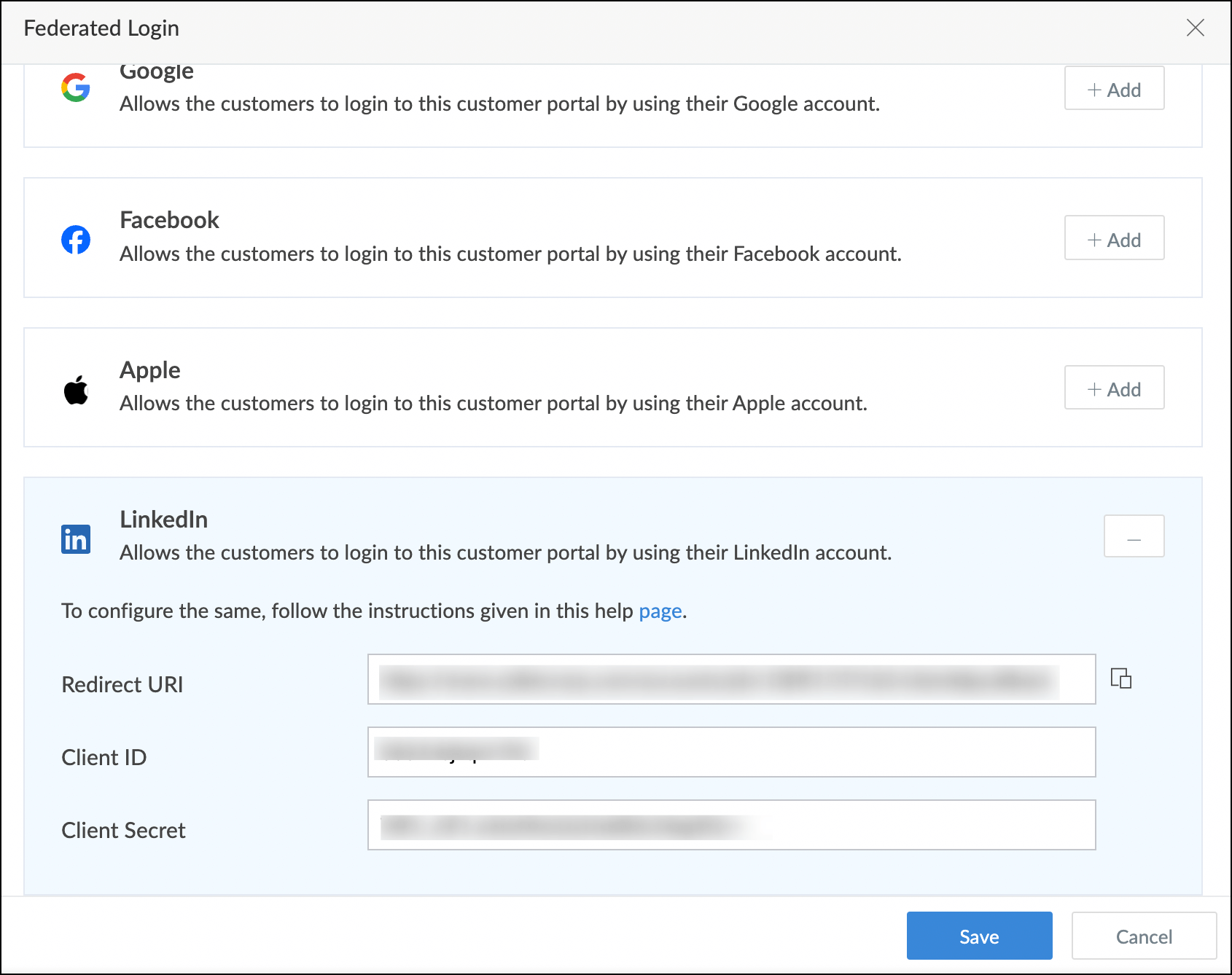1232x975 pixels.
Task: Click the LinkedIn provider heading
Action: 164,520
